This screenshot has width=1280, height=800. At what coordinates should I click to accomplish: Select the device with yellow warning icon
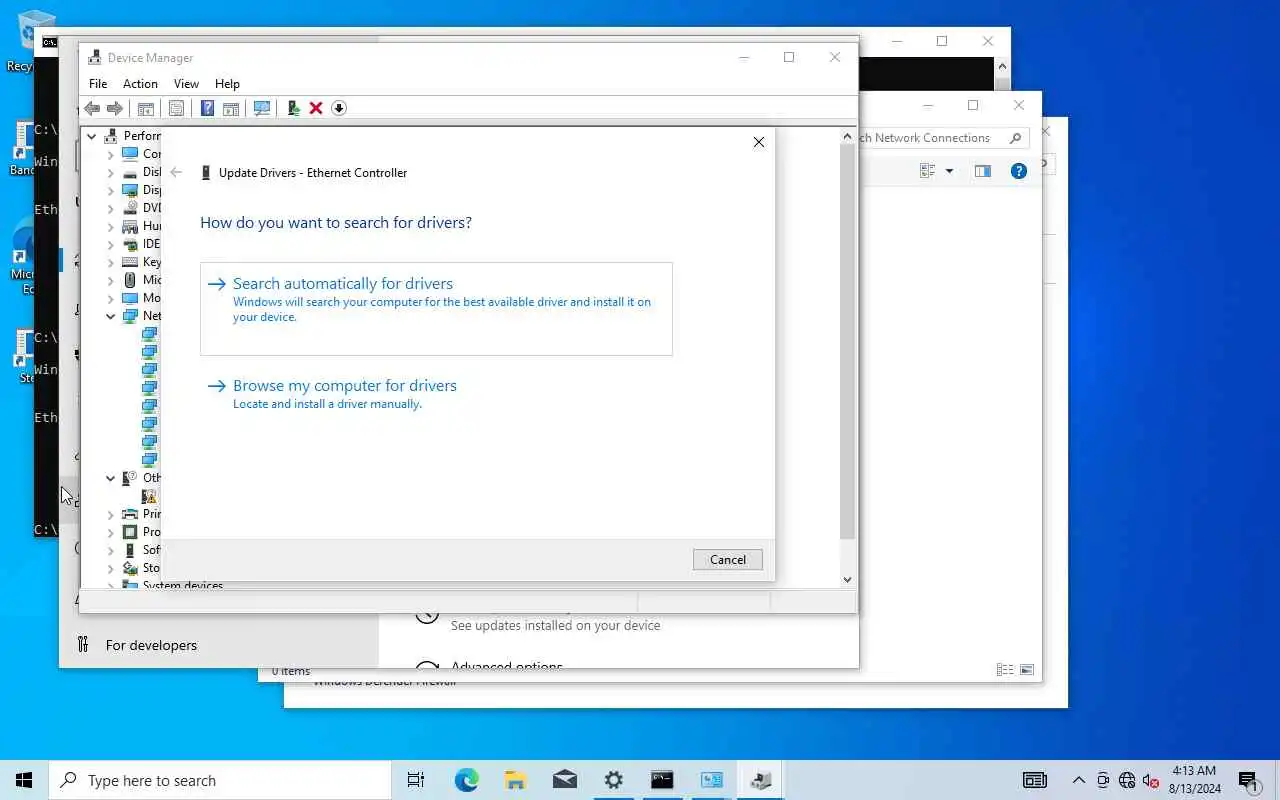pyautogui.click(x=149, y=496)
